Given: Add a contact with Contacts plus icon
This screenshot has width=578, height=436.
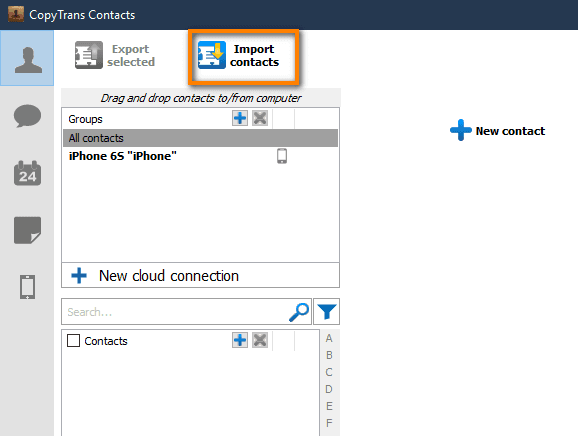Looking at the screenshot, I should click(x=240, y=340).
